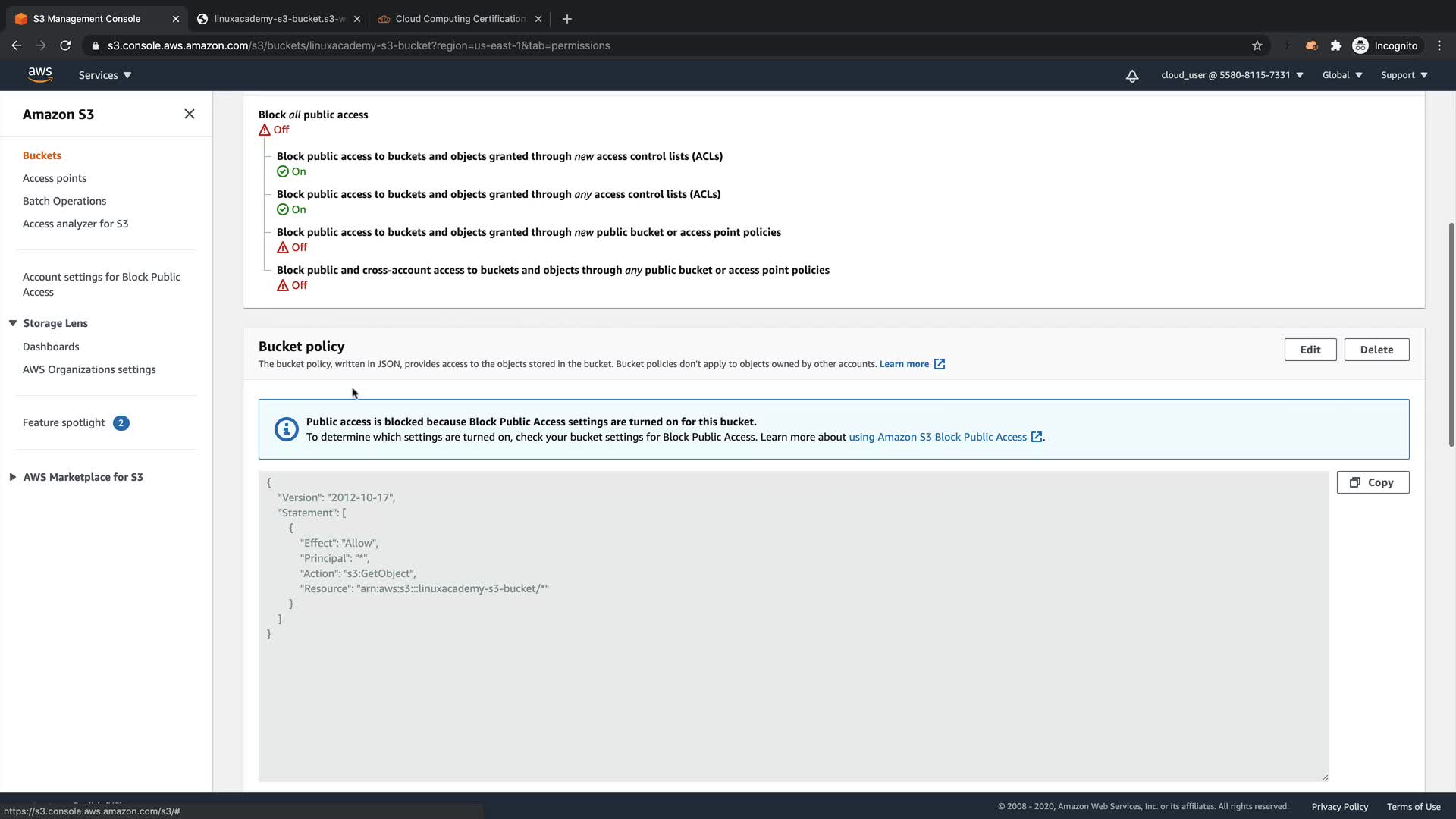This screenshot has width=1456, height=819.
Task: Click the Copy policy button
Action: pos(1373,482)
